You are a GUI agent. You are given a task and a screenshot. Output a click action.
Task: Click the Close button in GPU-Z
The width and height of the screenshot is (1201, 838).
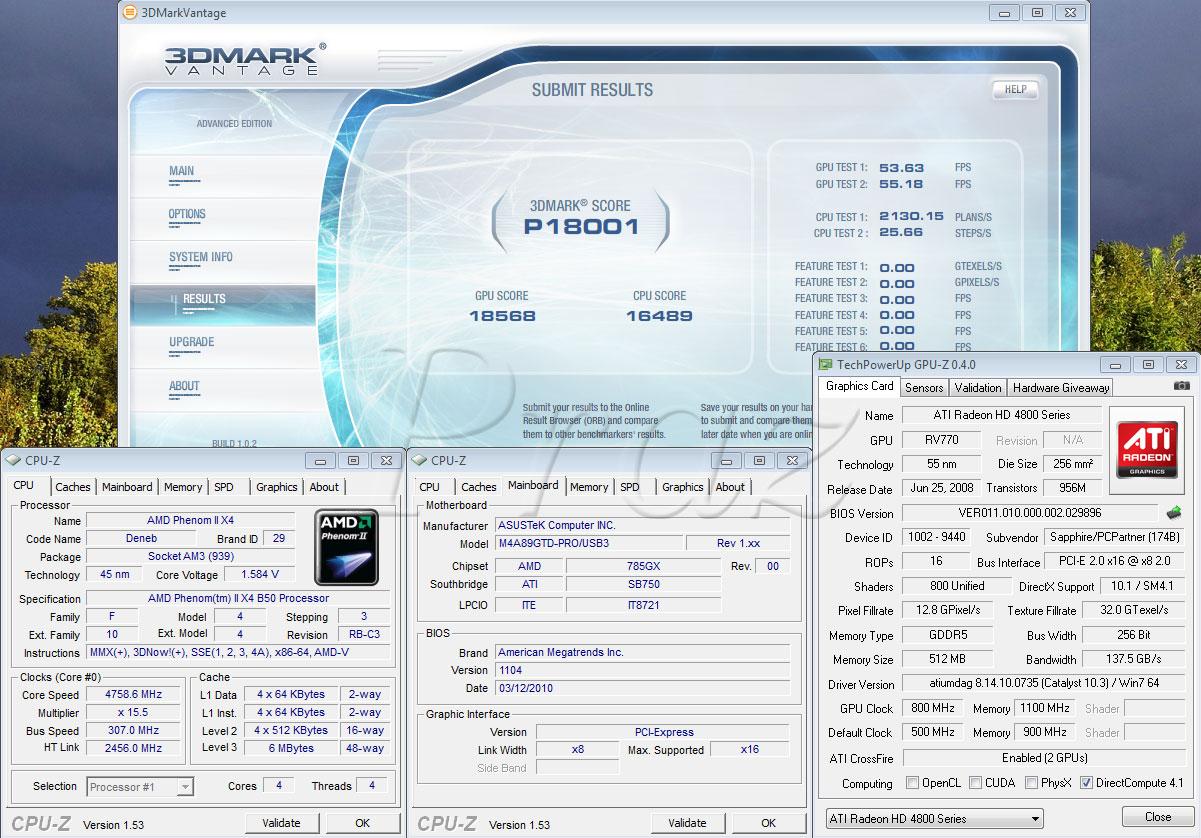(1158, 817)
